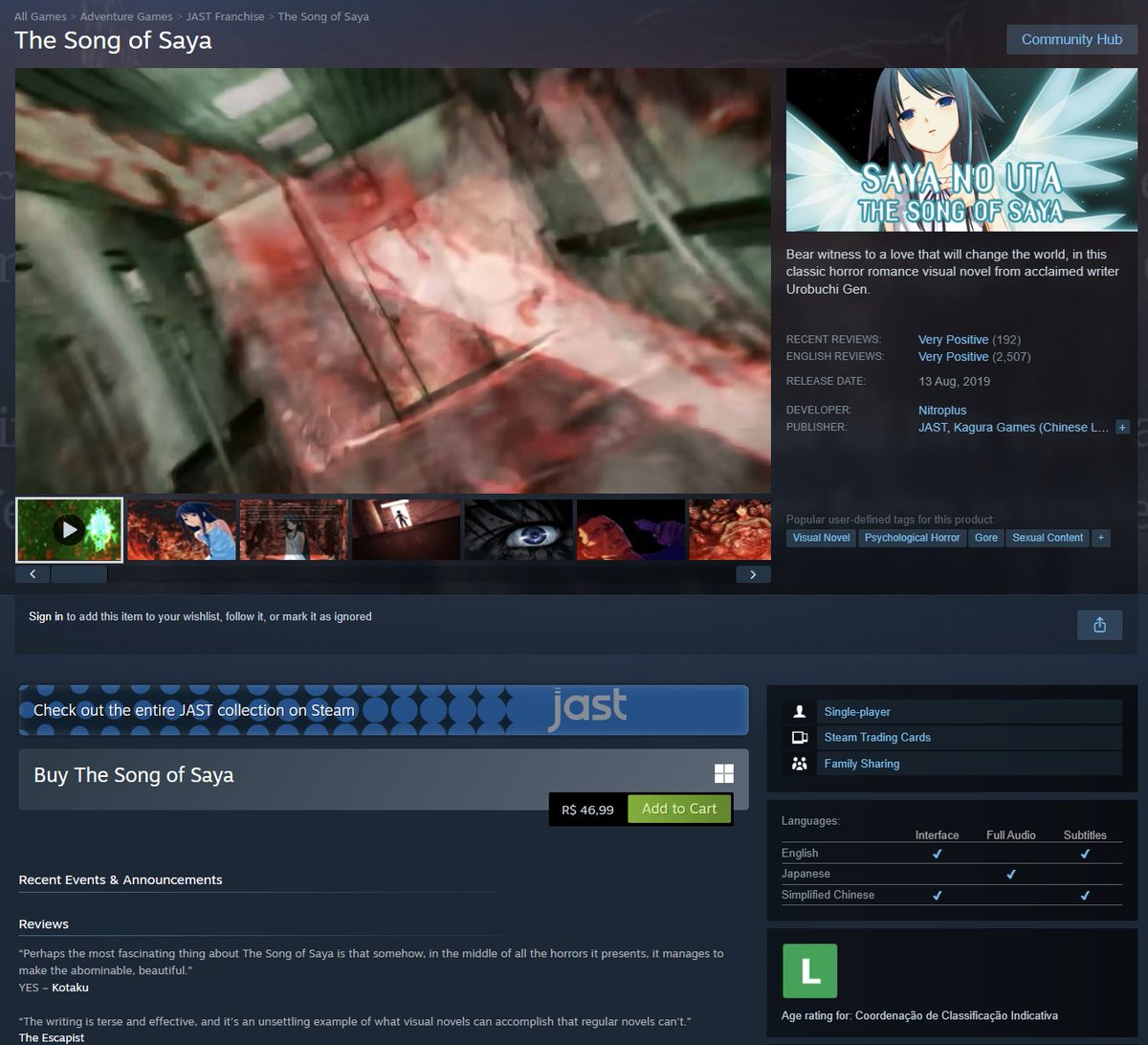Check out the entire JAST collection banner

pos(384,710)
